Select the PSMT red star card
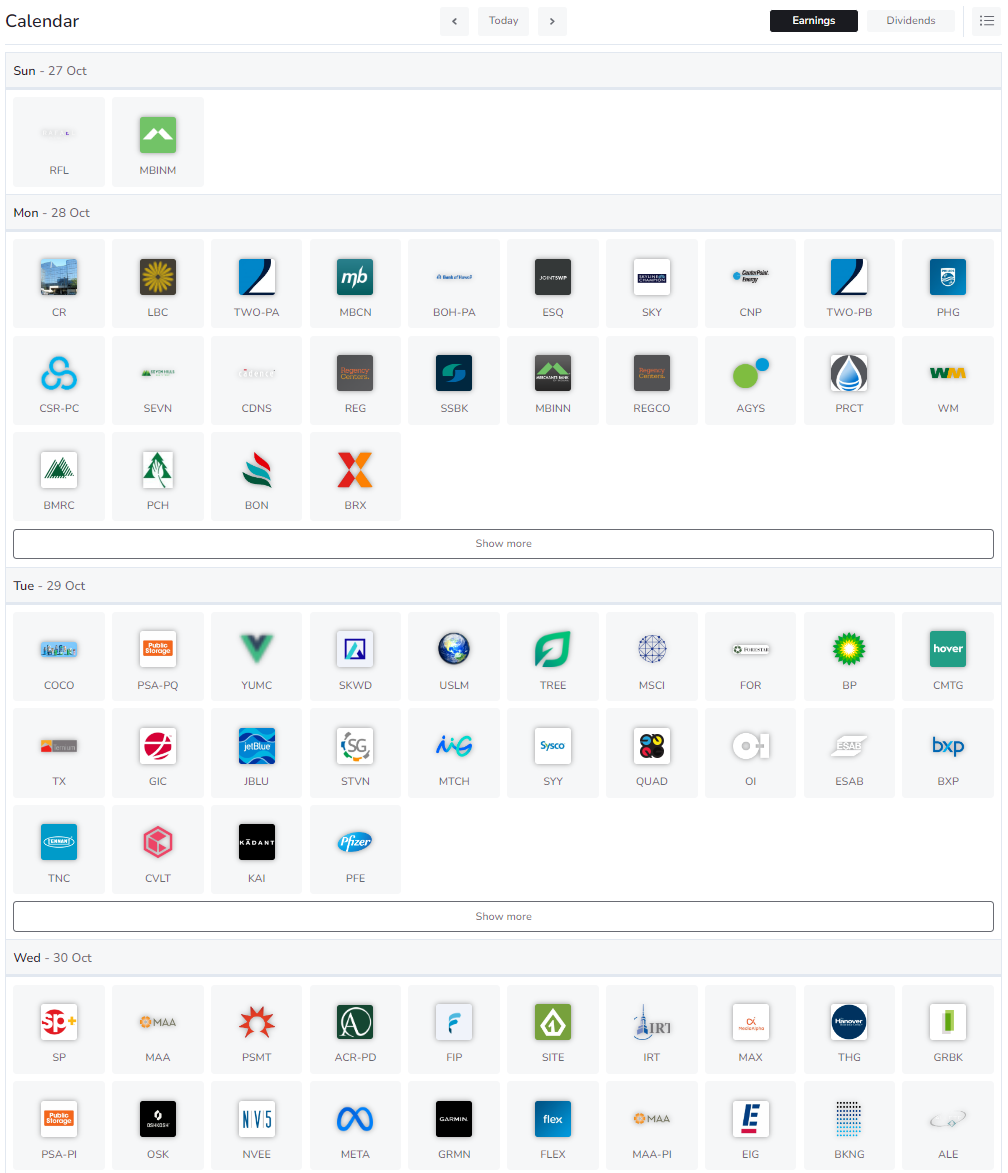 tap(257, 1029)
